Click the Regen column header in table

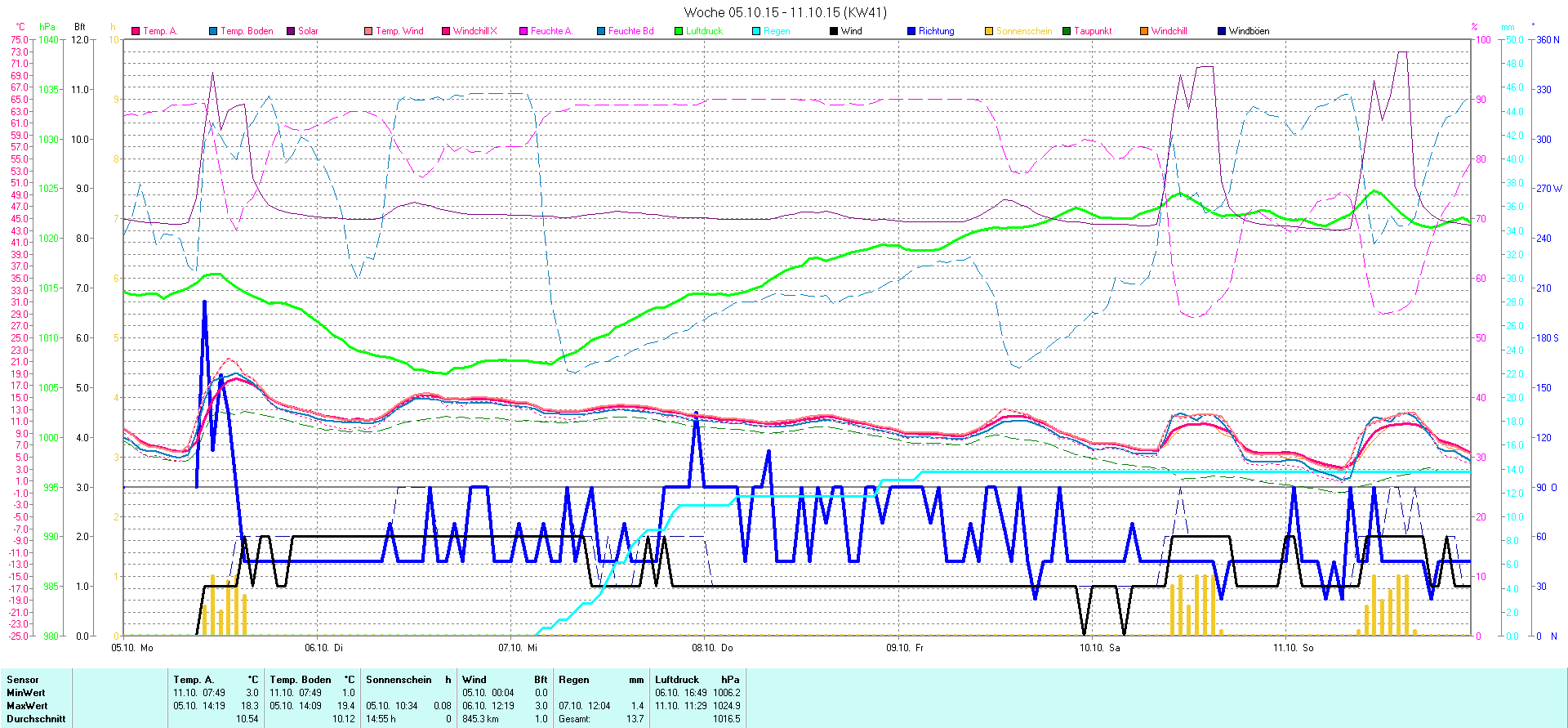coord(573,680)
